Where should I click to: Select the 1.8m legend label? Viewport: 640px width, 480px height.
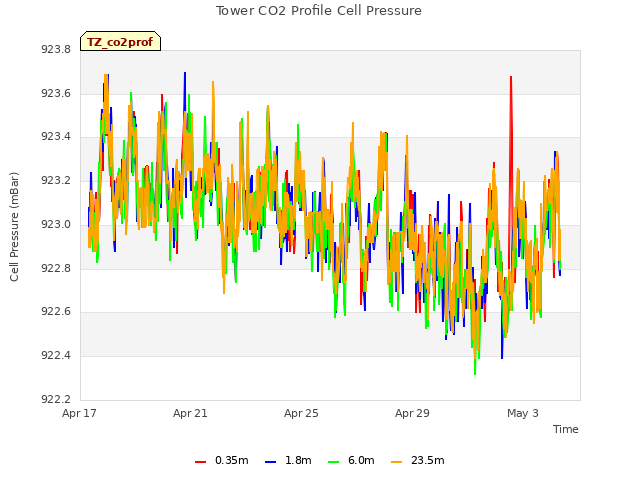[x=298, y=460]
